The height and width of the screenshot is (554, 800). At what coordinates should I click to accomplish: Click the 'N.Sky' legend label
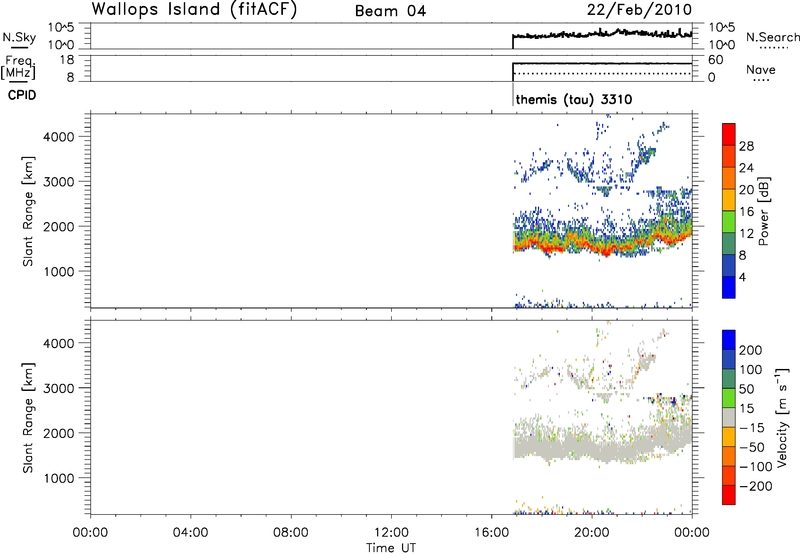(x=19, y=37)
